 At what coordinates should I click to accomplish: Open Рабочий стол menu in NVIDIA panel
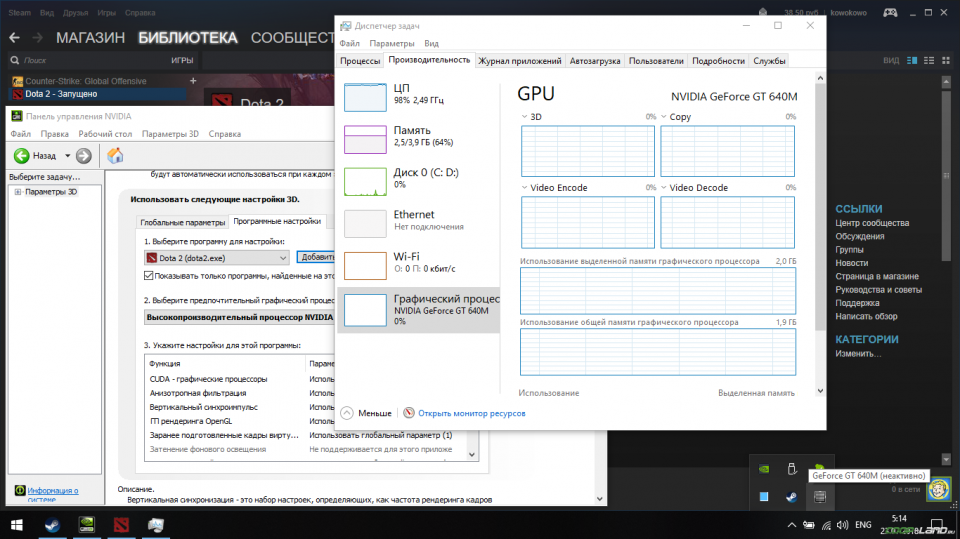click(x=105, y=134)
